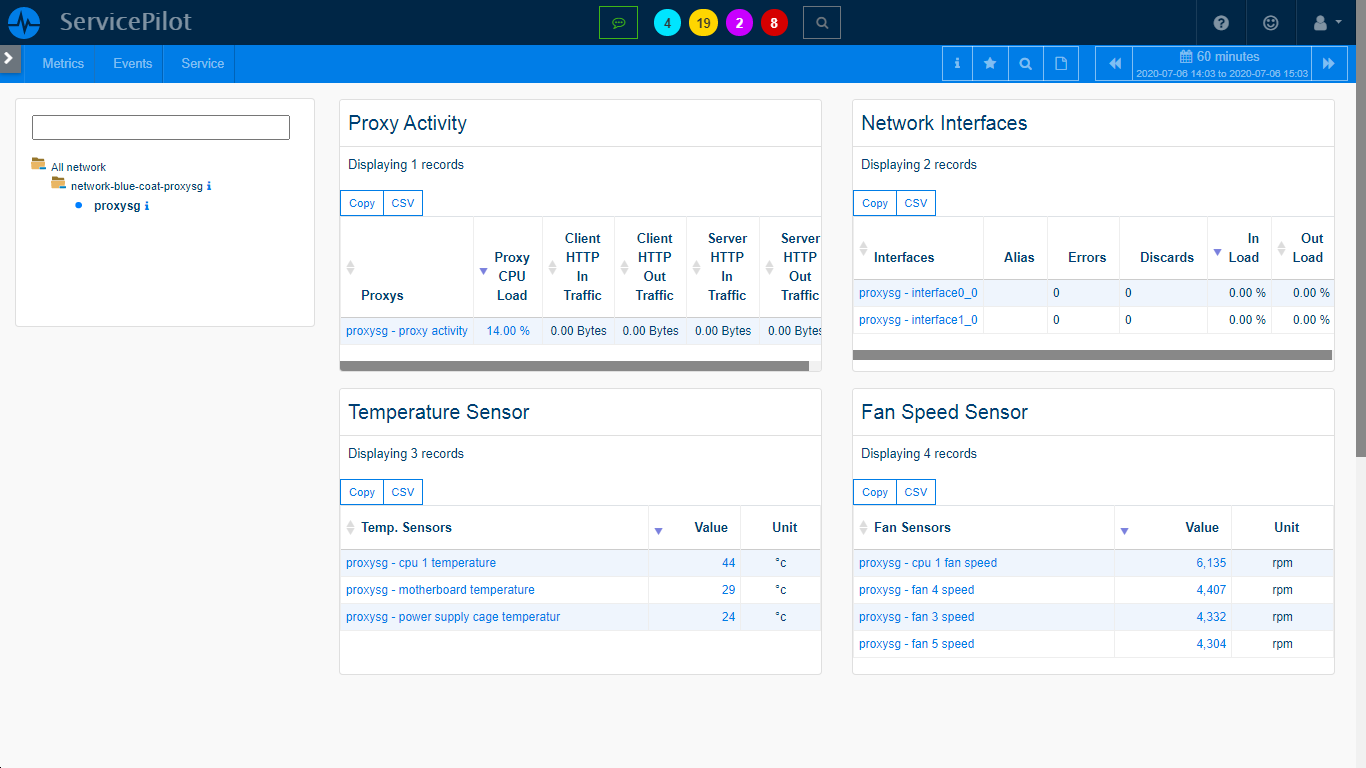The height and width of the screenshot is (768, 1366).
Task: Click the smiley feedback icon
Action: click(1271, 22)
